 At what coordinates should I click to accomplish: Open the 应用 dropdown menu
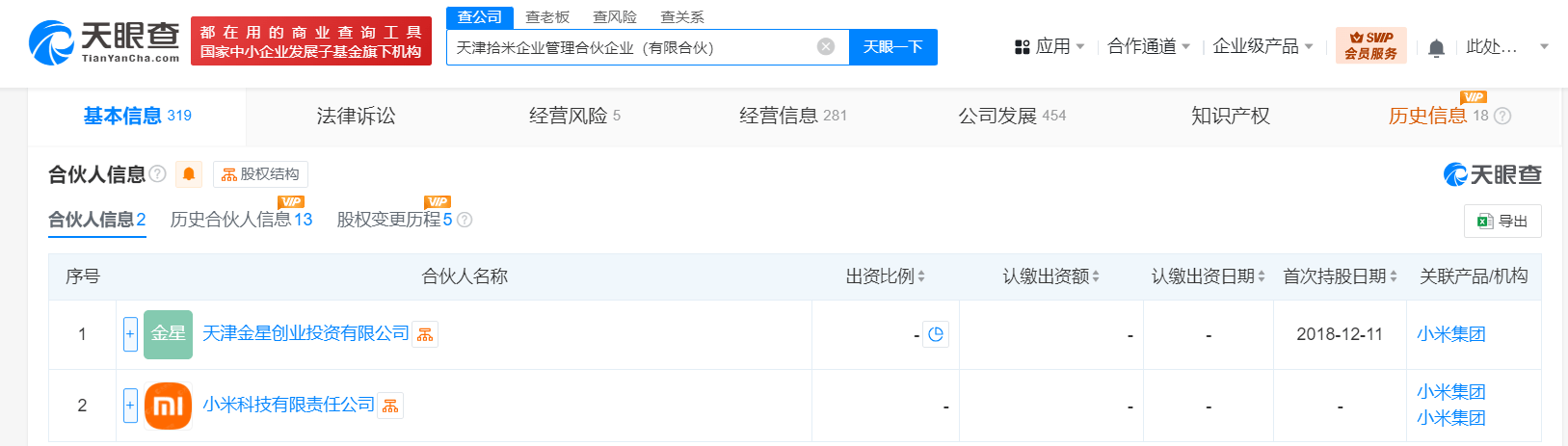[x=1050, y=46]
